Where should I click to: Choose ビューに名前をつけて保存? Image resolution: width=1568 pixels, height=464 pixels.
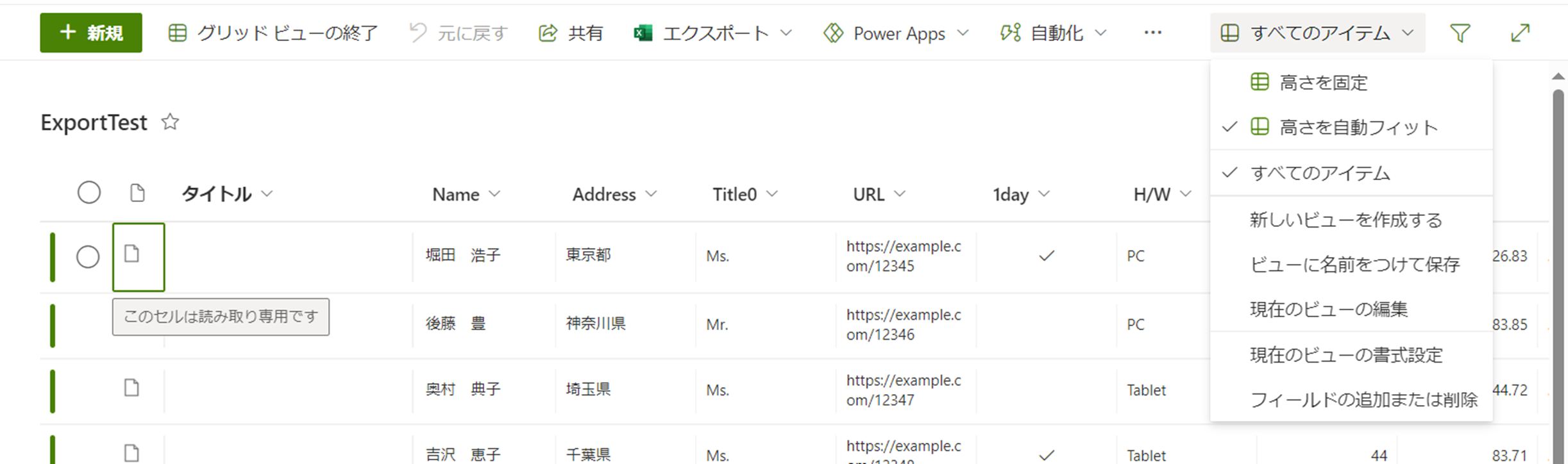1351,264
